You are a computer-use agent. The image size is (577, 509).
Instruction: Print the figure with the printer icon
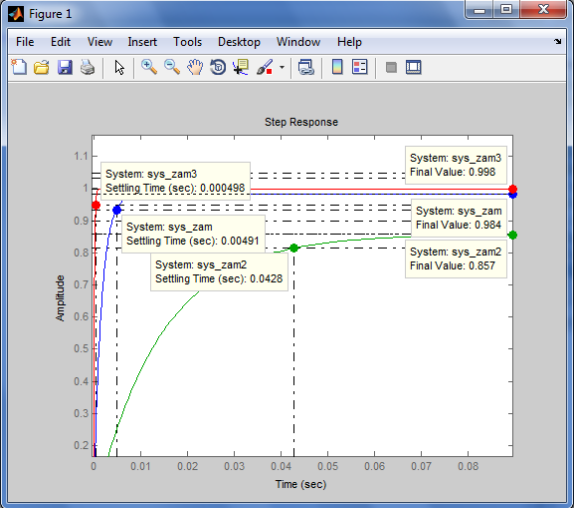(x=88, y=68)
